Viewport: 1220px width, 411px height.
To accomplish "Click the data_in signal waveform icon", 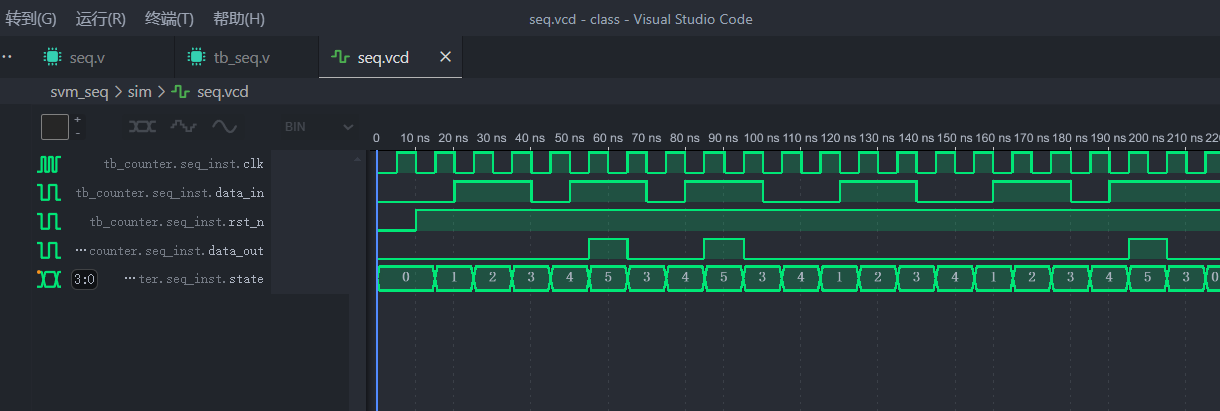I will 48,192.
